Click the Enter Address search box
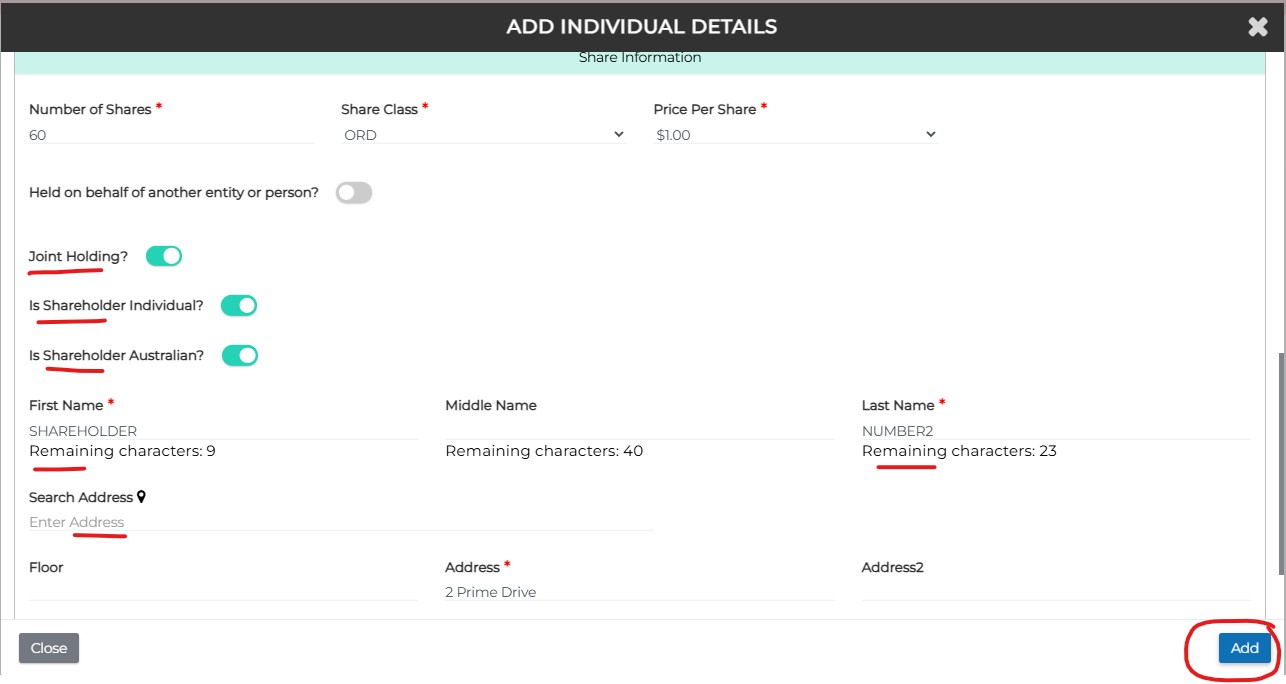Viewport: 1286px width, 684px height. (341, 522)
